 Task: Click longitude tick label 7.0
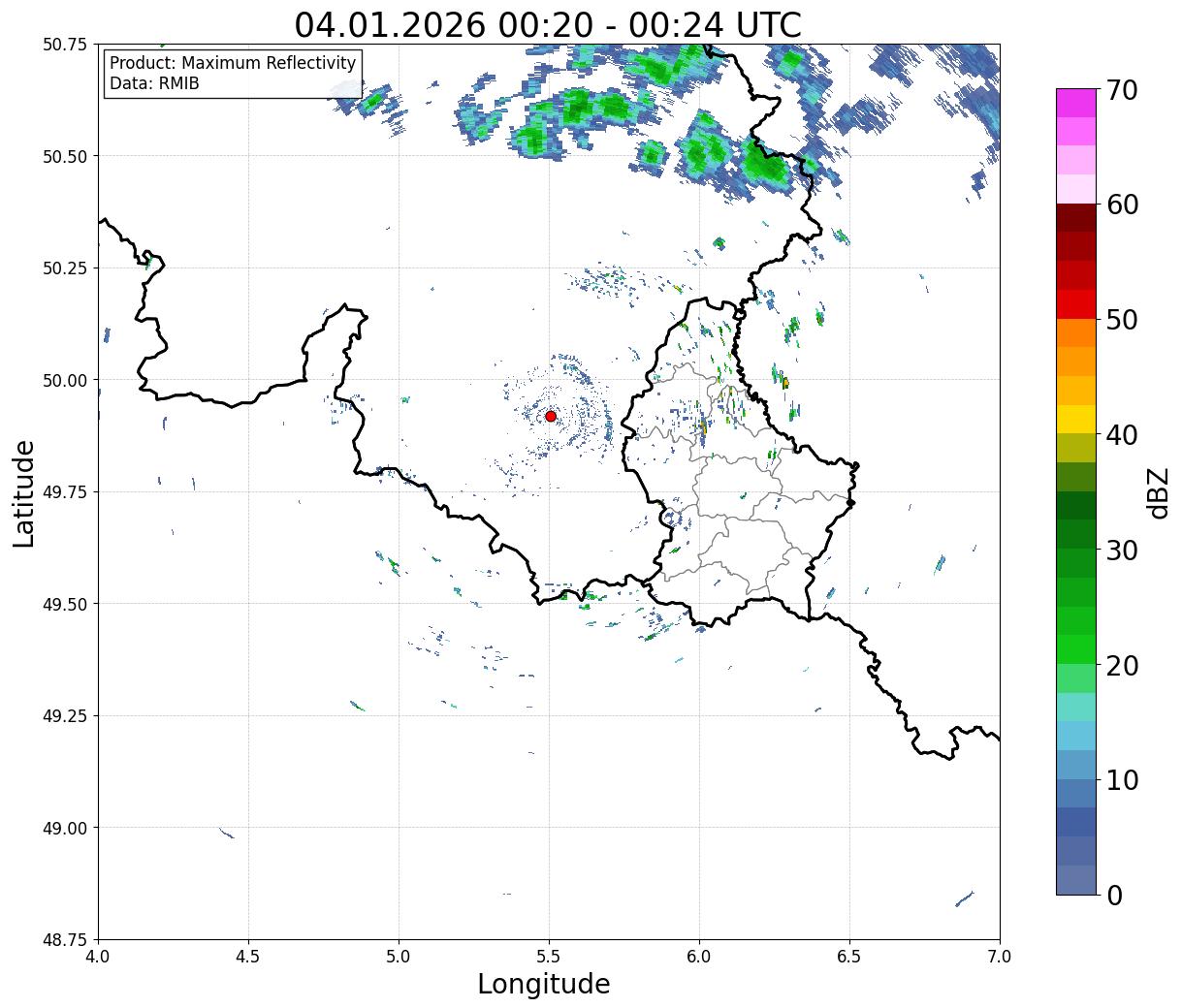[x=1000, y=956]
